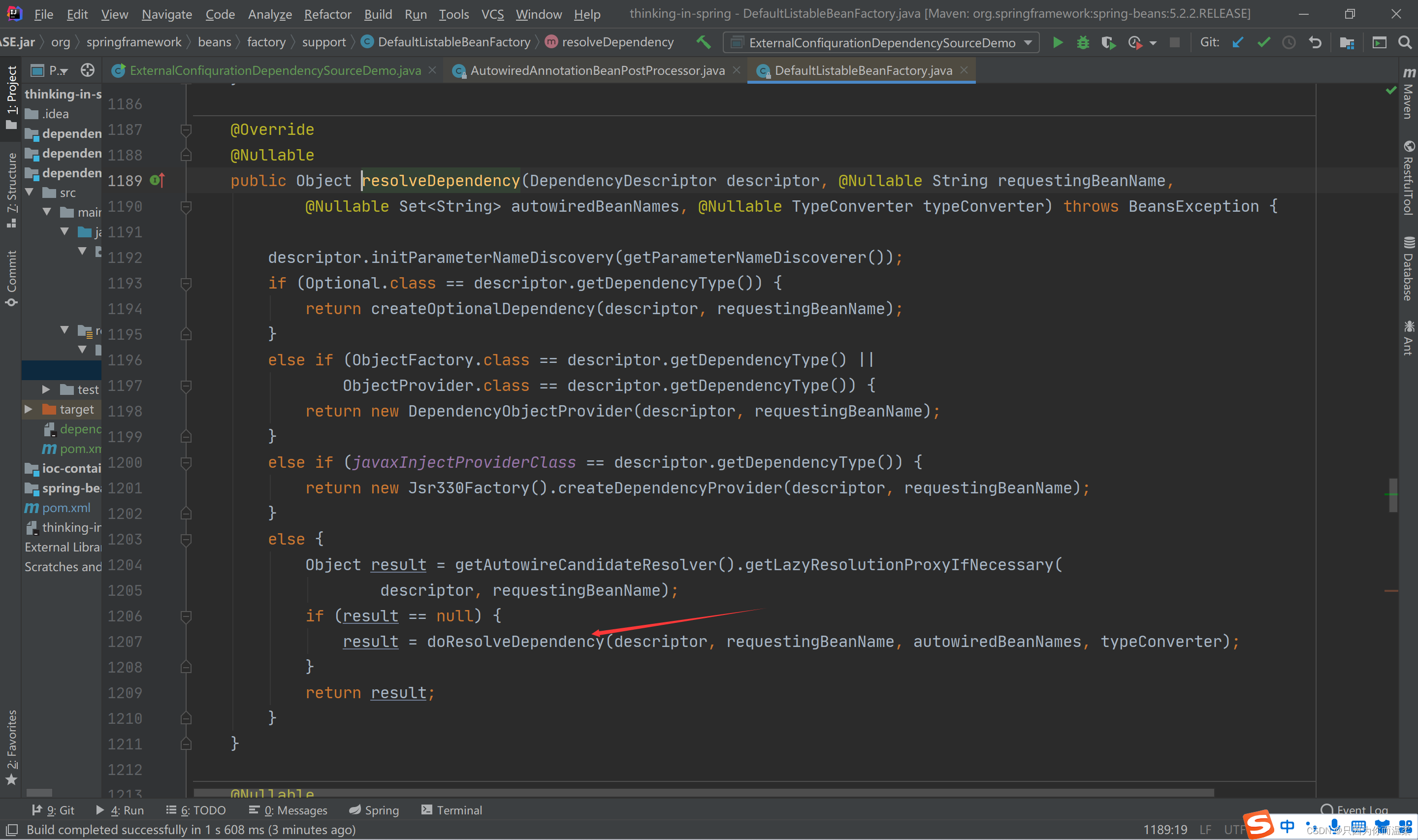Image resolution: width=1418 pixels, height=840 pixels.
Task: Collapse the src folder in the project tree
Action: [30, 193]
